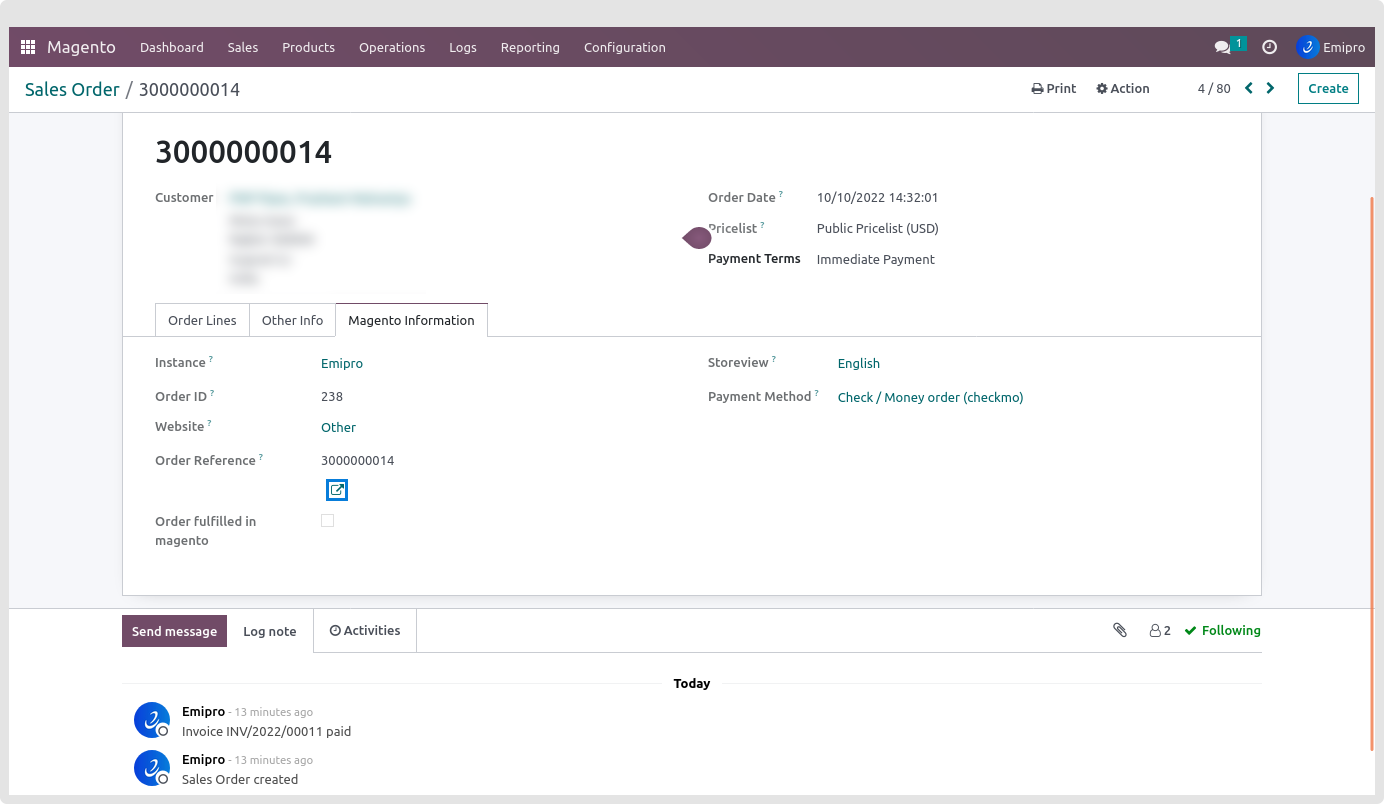Toggle Order fulfilled in magento checkbox
1384x804 pixels.
pos(327,521)
